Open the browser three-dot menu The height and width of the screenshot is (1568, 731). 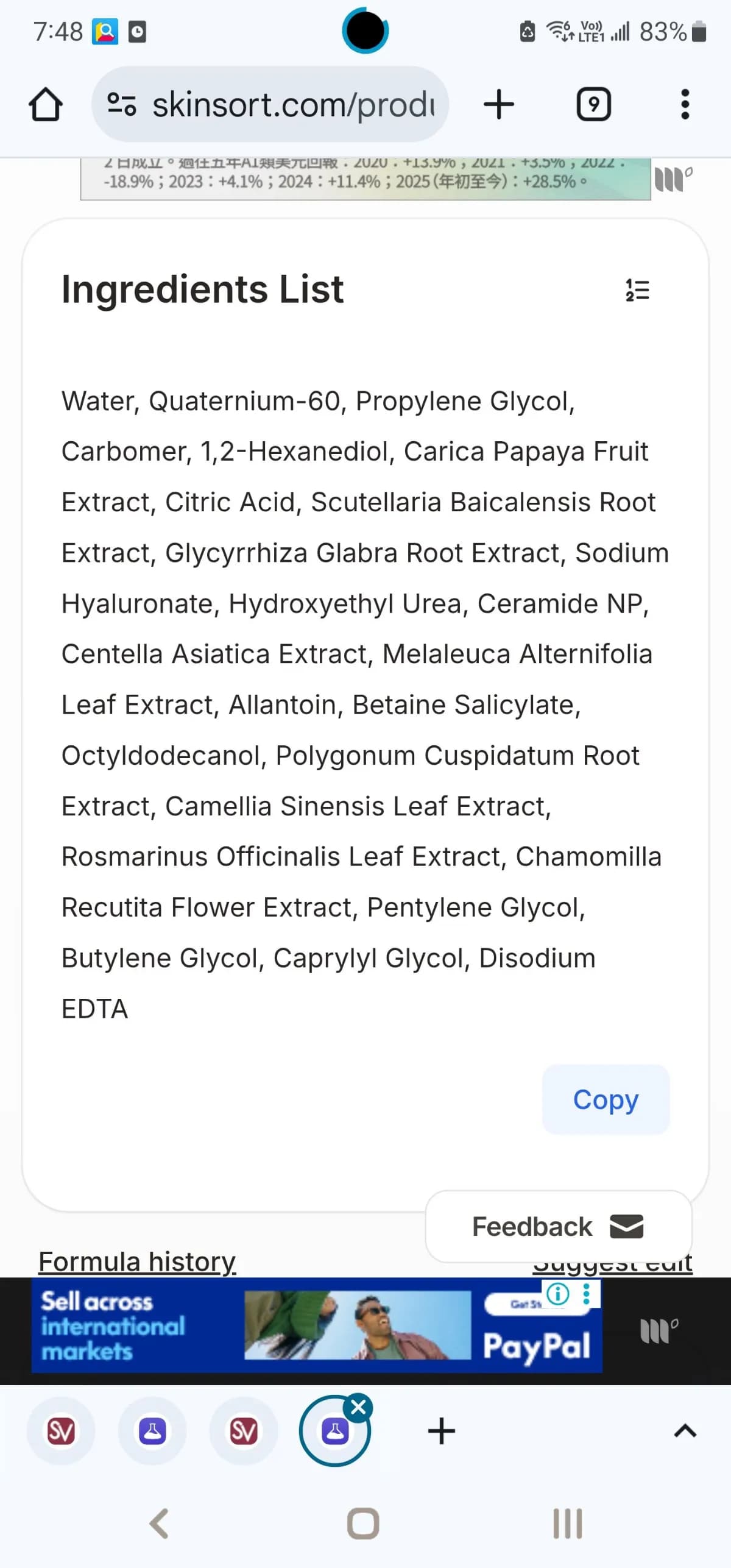685,104
